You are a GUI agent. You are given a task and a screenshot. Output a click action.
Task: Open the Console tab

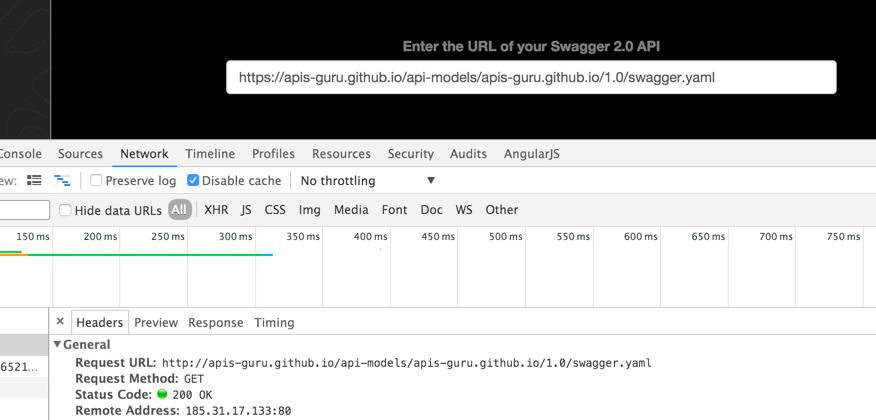(20, 154)
